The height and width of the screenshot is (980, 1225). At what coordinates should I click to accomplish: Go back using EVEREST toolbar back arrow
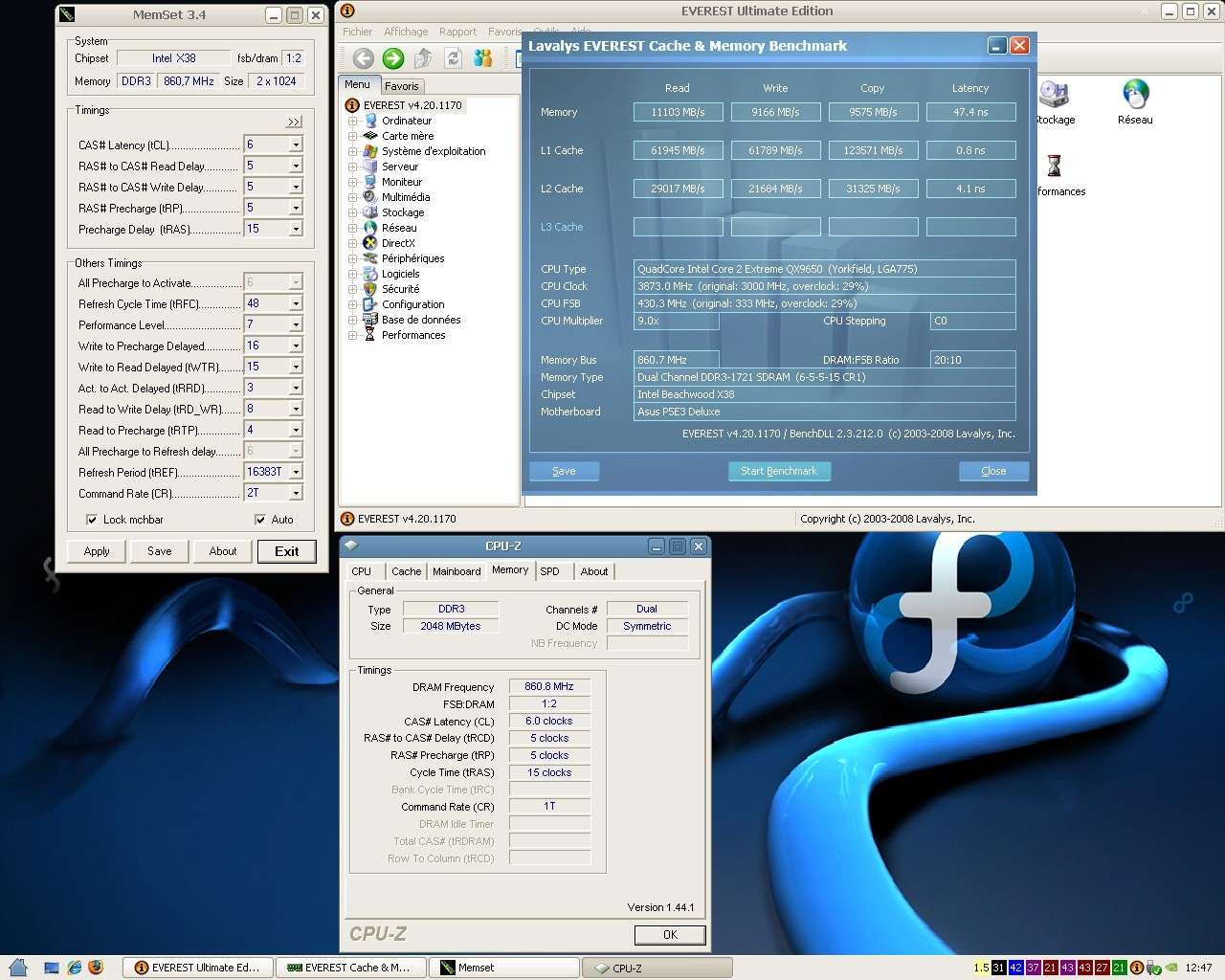coord(363,58)
